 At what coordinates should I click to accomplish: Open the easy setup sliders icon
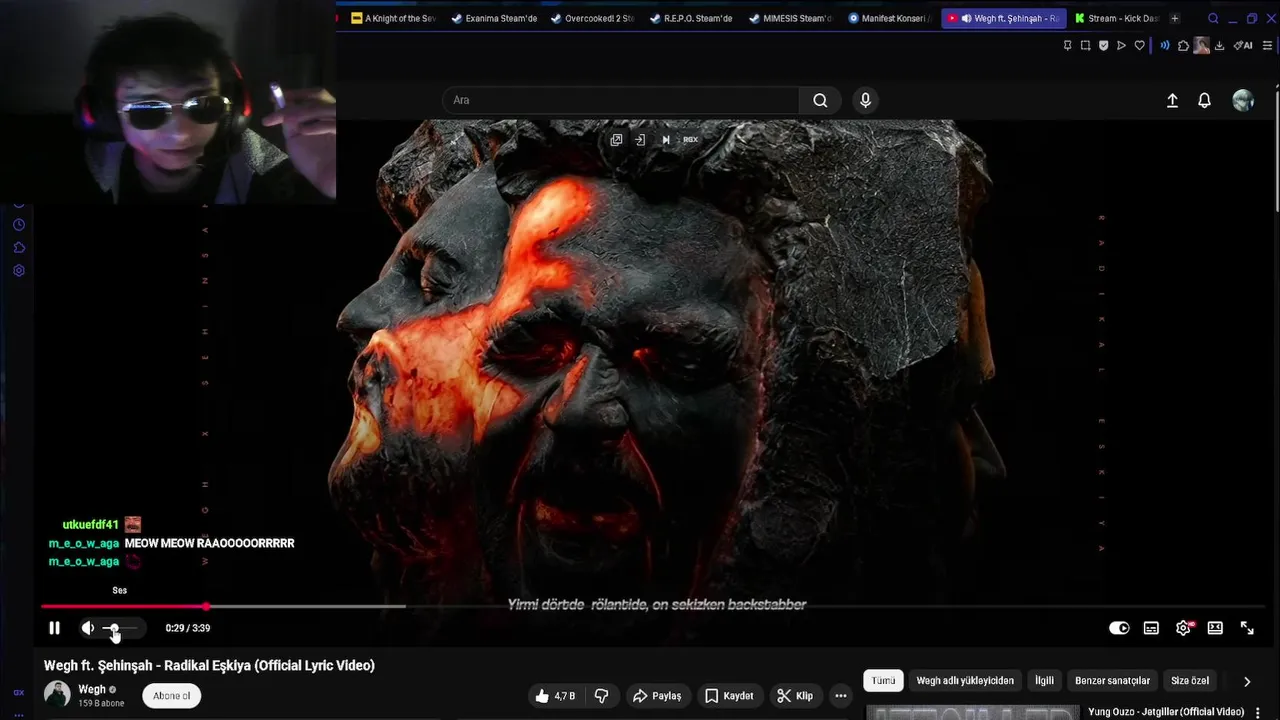1268,45
